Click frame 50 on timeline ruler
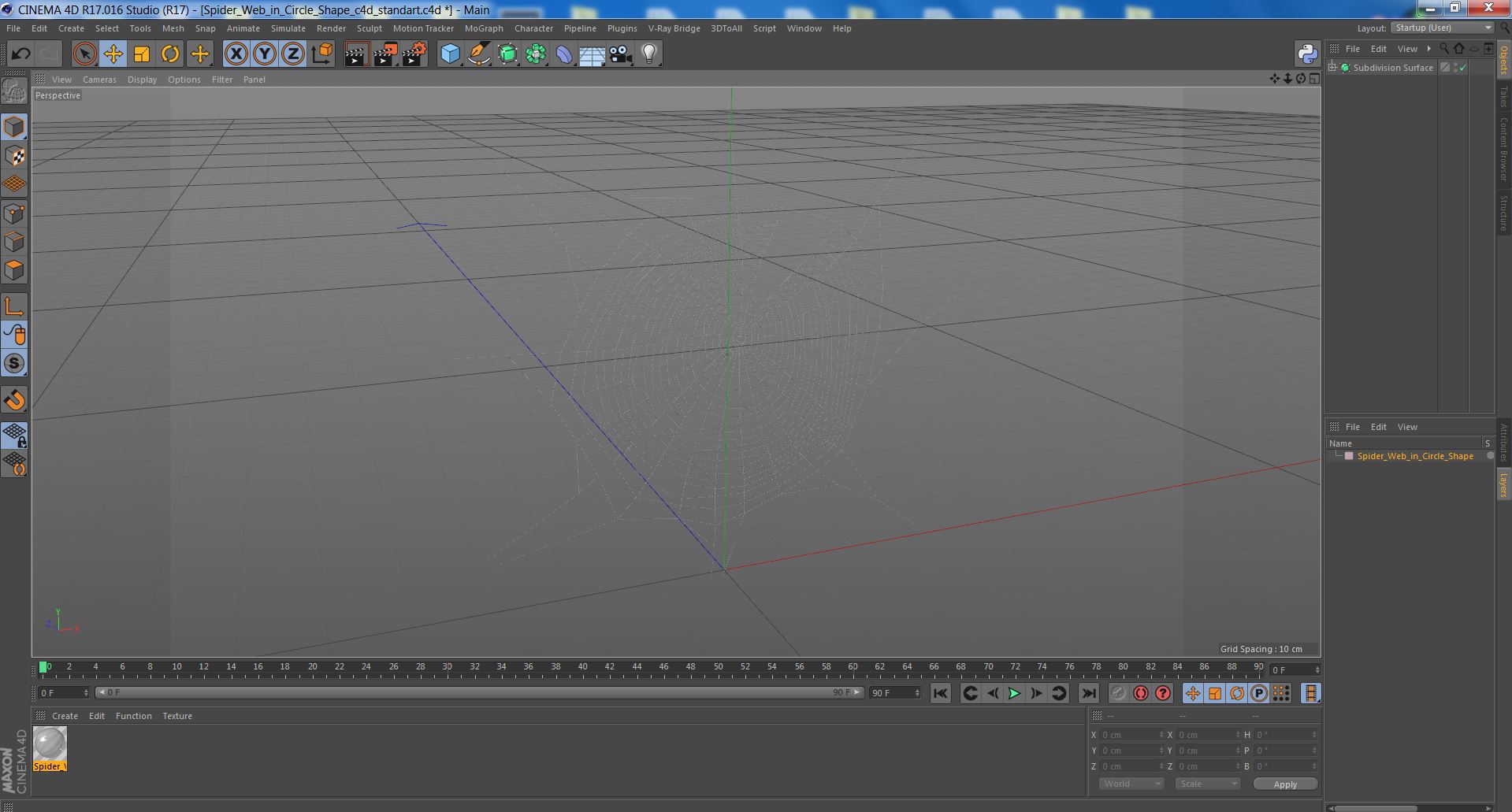Viewport: 1512px width, 812px height. coord(718,667)
